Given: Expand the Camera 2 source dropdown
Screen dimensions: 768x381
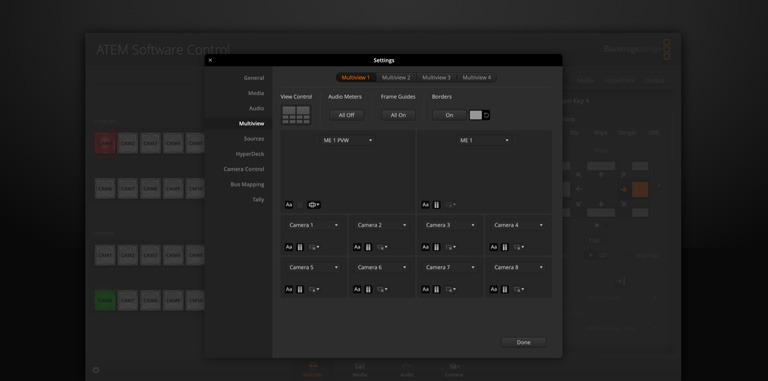Looking at the screenshot, I should click(x=382, y=225).
